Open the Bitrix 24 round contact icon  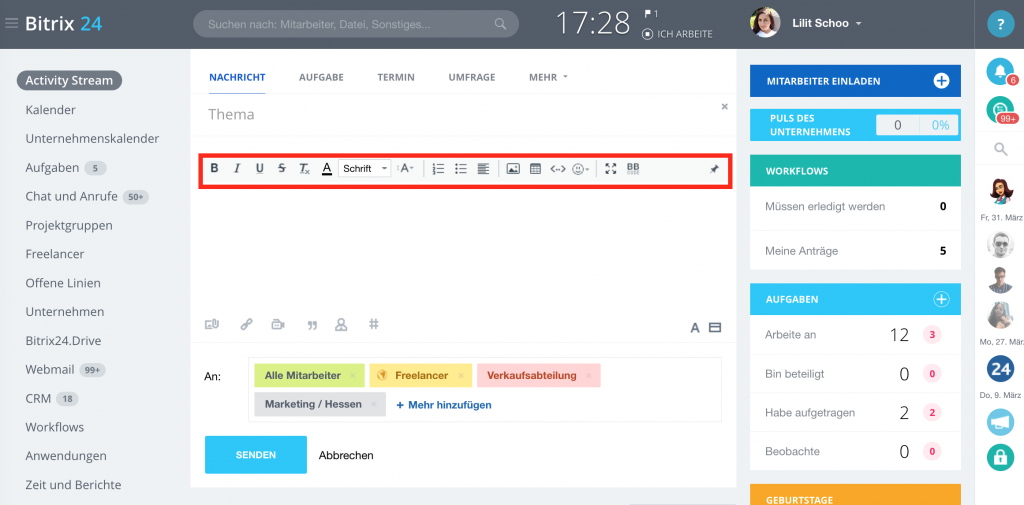click(x=1000, y=368)
